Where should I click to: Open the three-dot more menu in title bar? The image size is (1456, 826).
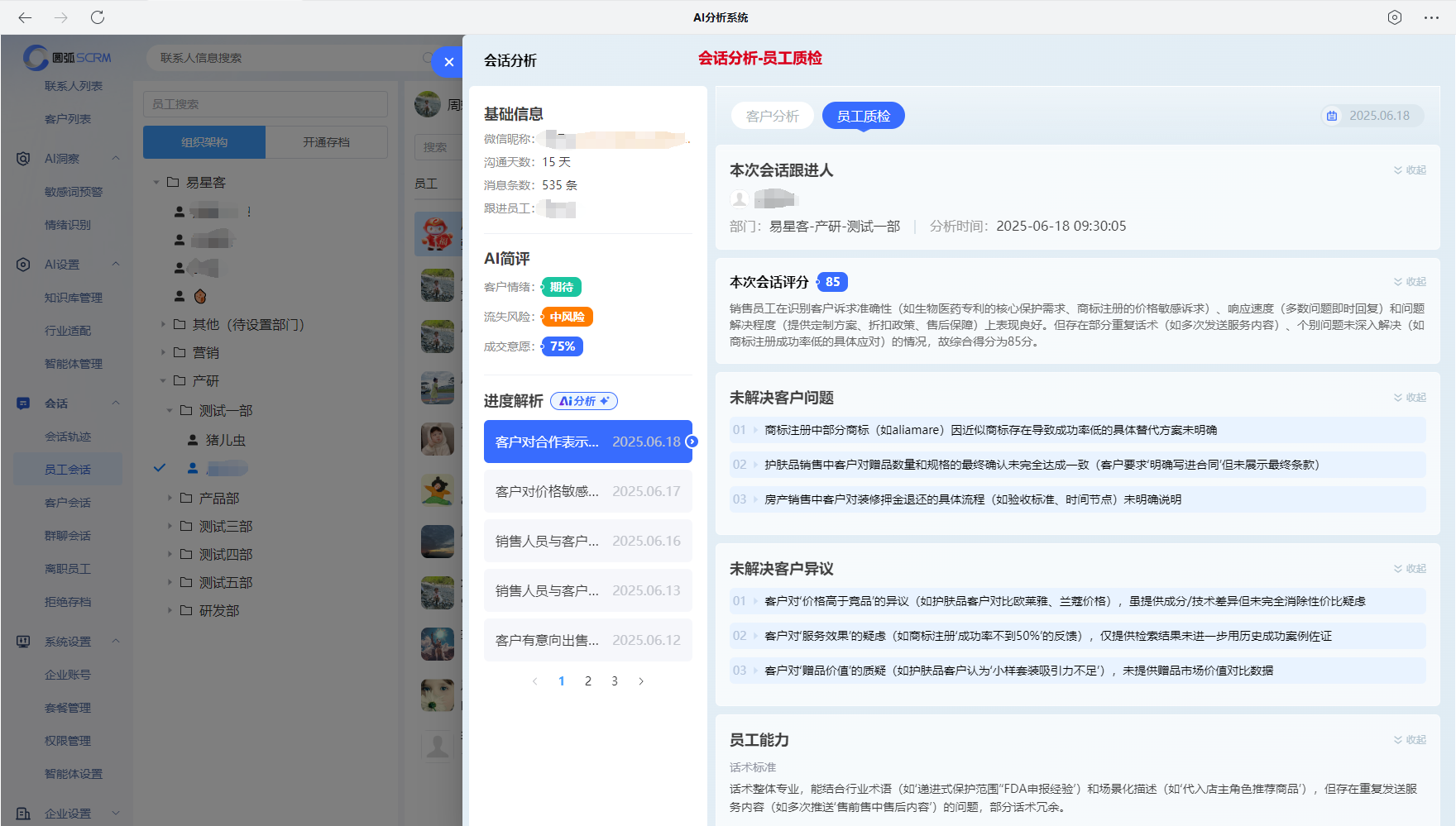click(1431, 17)
